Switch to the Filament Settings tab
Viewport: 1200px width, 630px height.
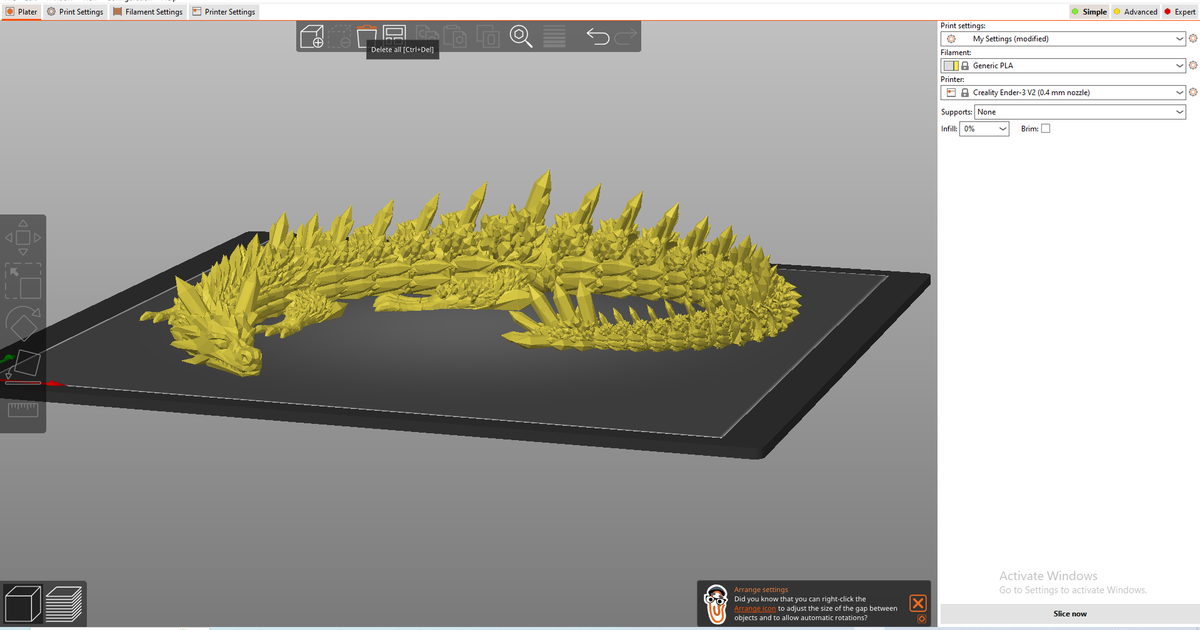point(148,11)
